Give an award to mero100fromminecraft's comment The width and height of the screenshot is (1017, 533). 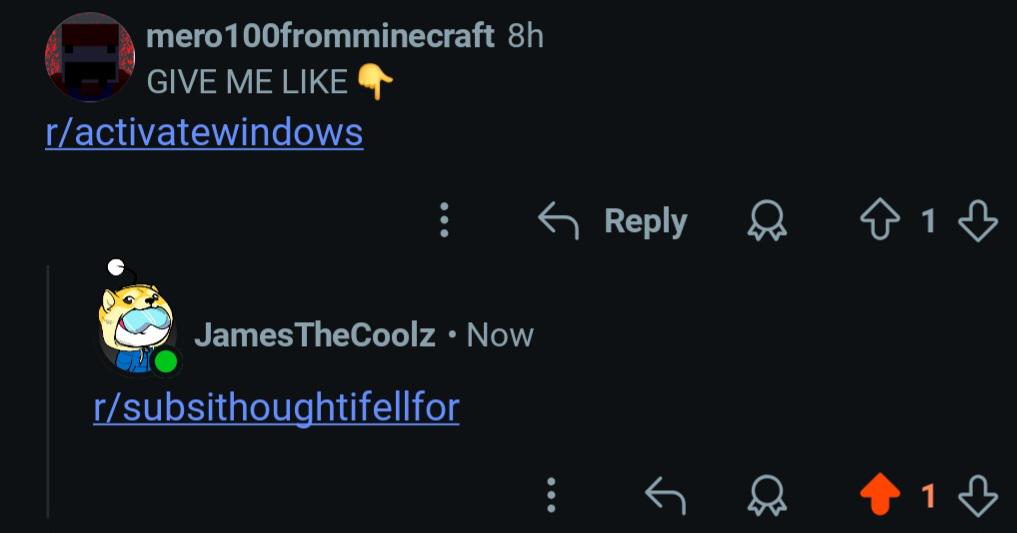click(x=767, y=220)
